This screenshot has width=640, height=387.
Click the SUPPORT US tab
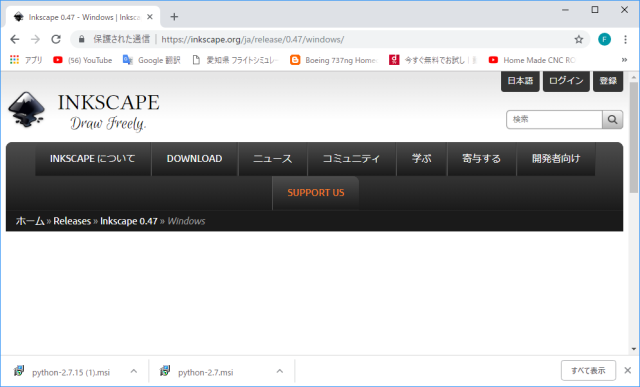pyautogui.click(x=316, y=193)
